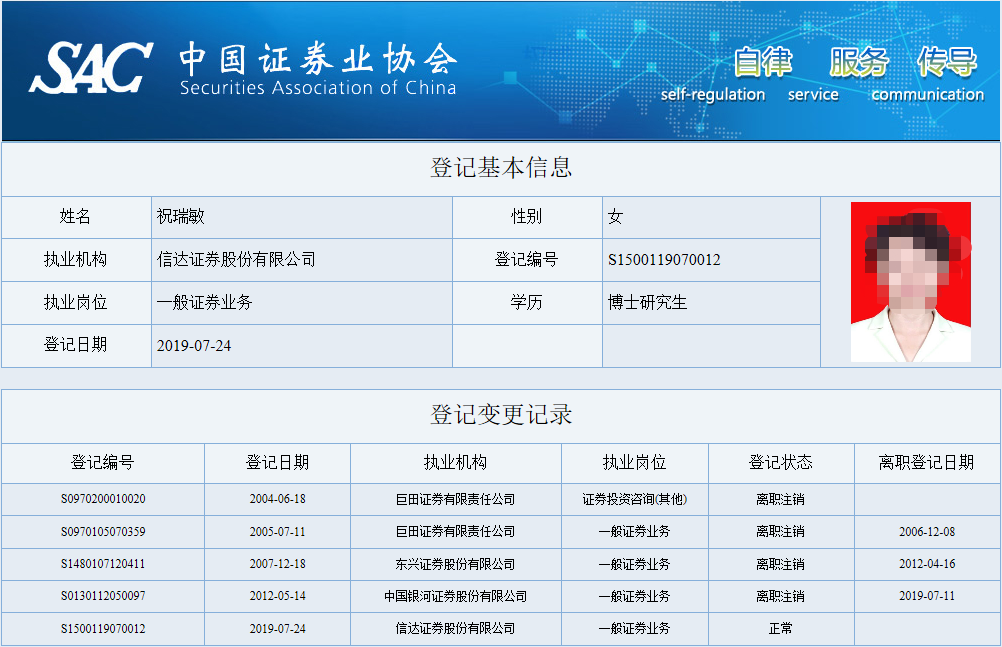
Task: Click 一般证券业务 in the 2007-12-18 row
Action: point(635,564)
